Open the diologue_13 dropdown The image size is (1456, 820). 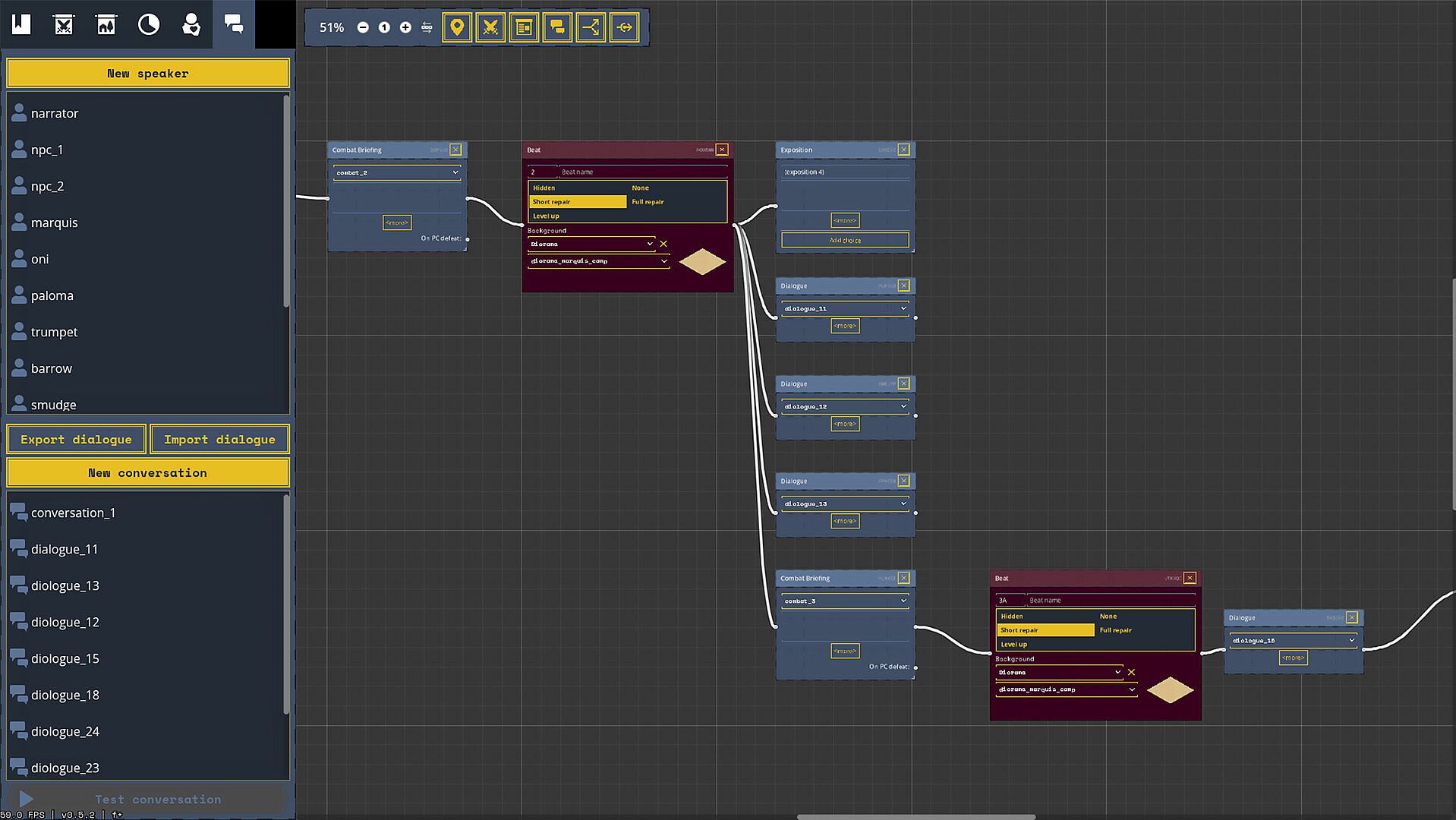point(845,503)
